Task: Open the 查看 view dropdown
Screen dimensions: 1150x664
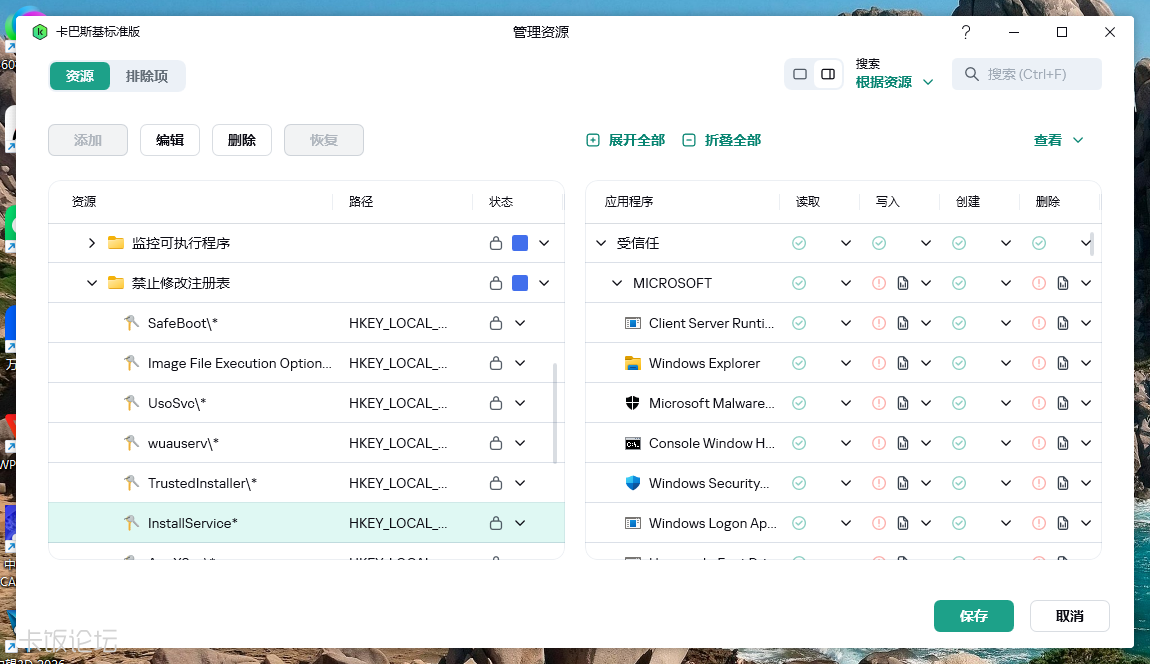Action: [x=1058, y=140]
